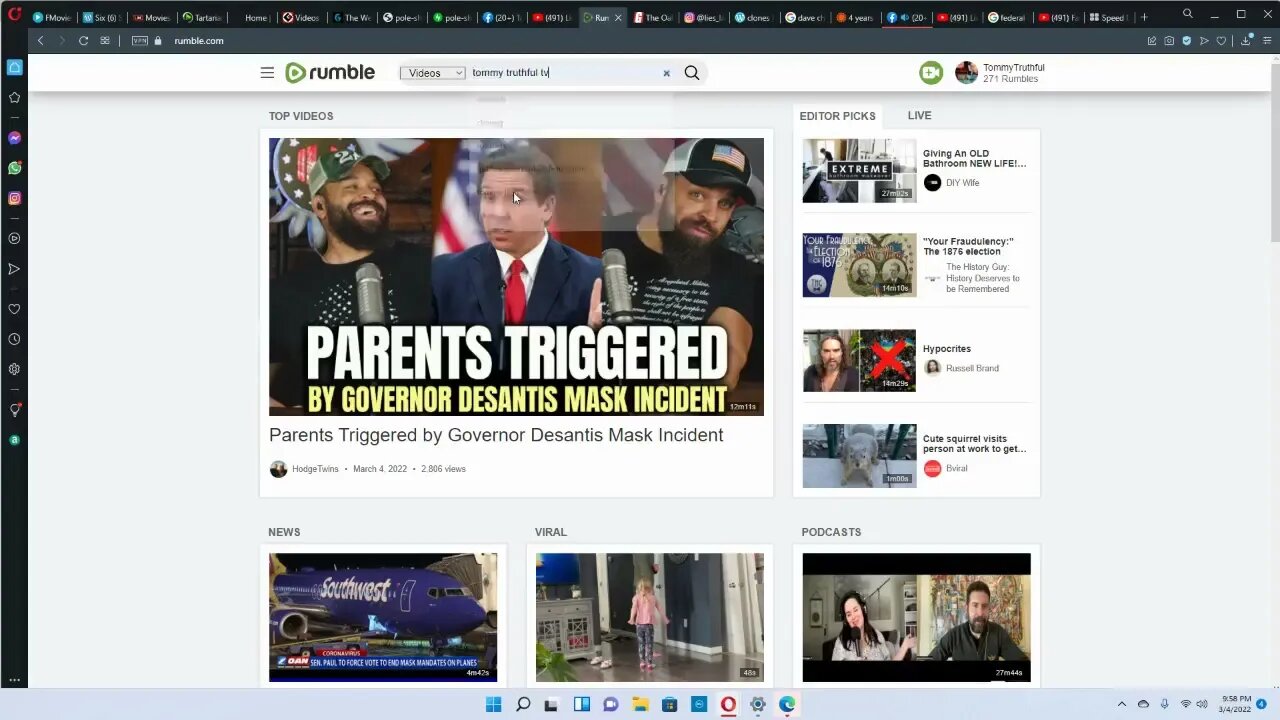
Task: Click the green upload video camera icon
Action: (931, 72)
